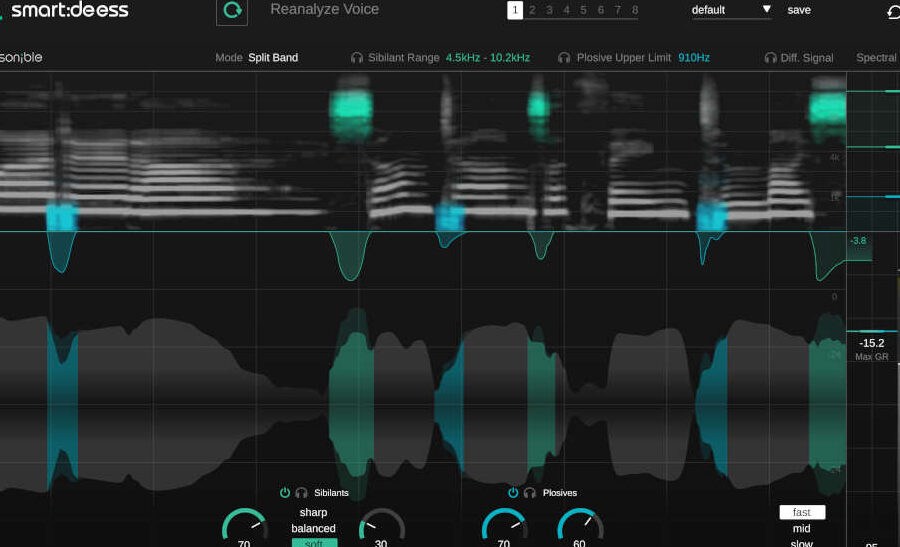Image resolution: width=900 pixels, height=547 pixels.
Task: Edit the 4.5kHz sibilant range lower value
Action: click(463, 57)
